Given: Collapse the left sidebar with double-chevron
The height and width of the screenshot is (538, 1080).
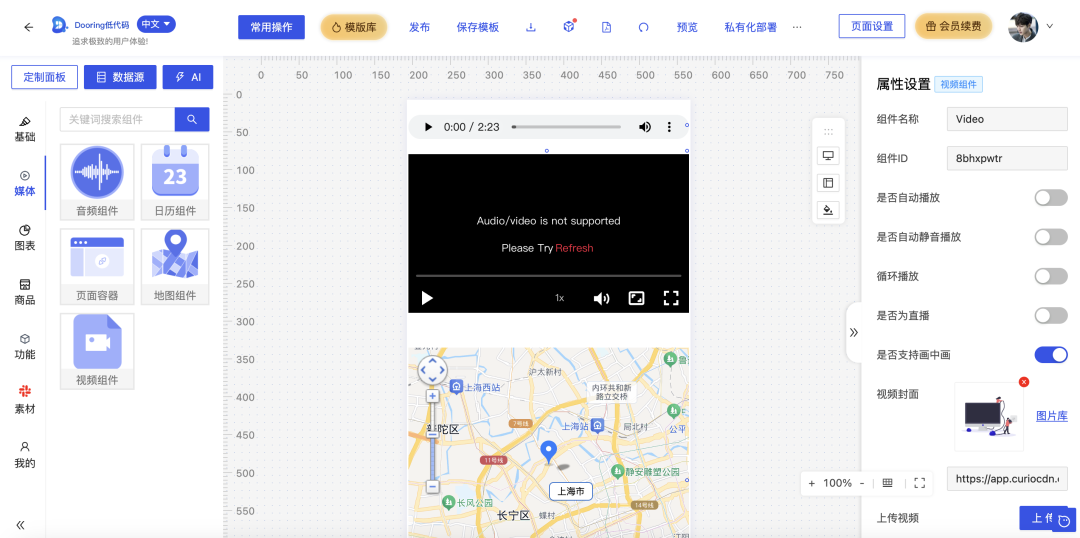Looking at the screenshot, I should (x=21, y=524).
